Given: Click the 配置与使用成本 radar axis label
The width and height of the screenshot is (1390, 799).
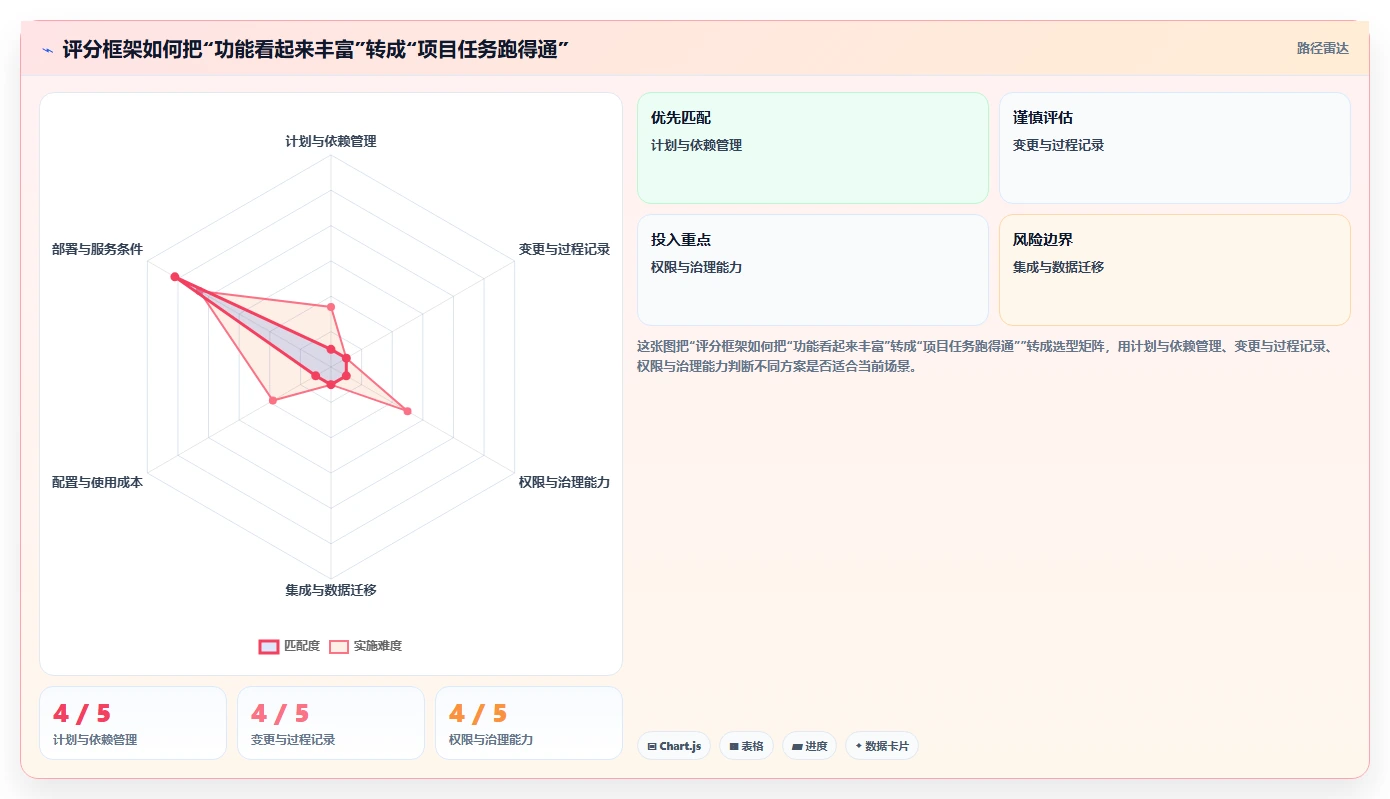Looking at the screenshot, I should [97, 482].
